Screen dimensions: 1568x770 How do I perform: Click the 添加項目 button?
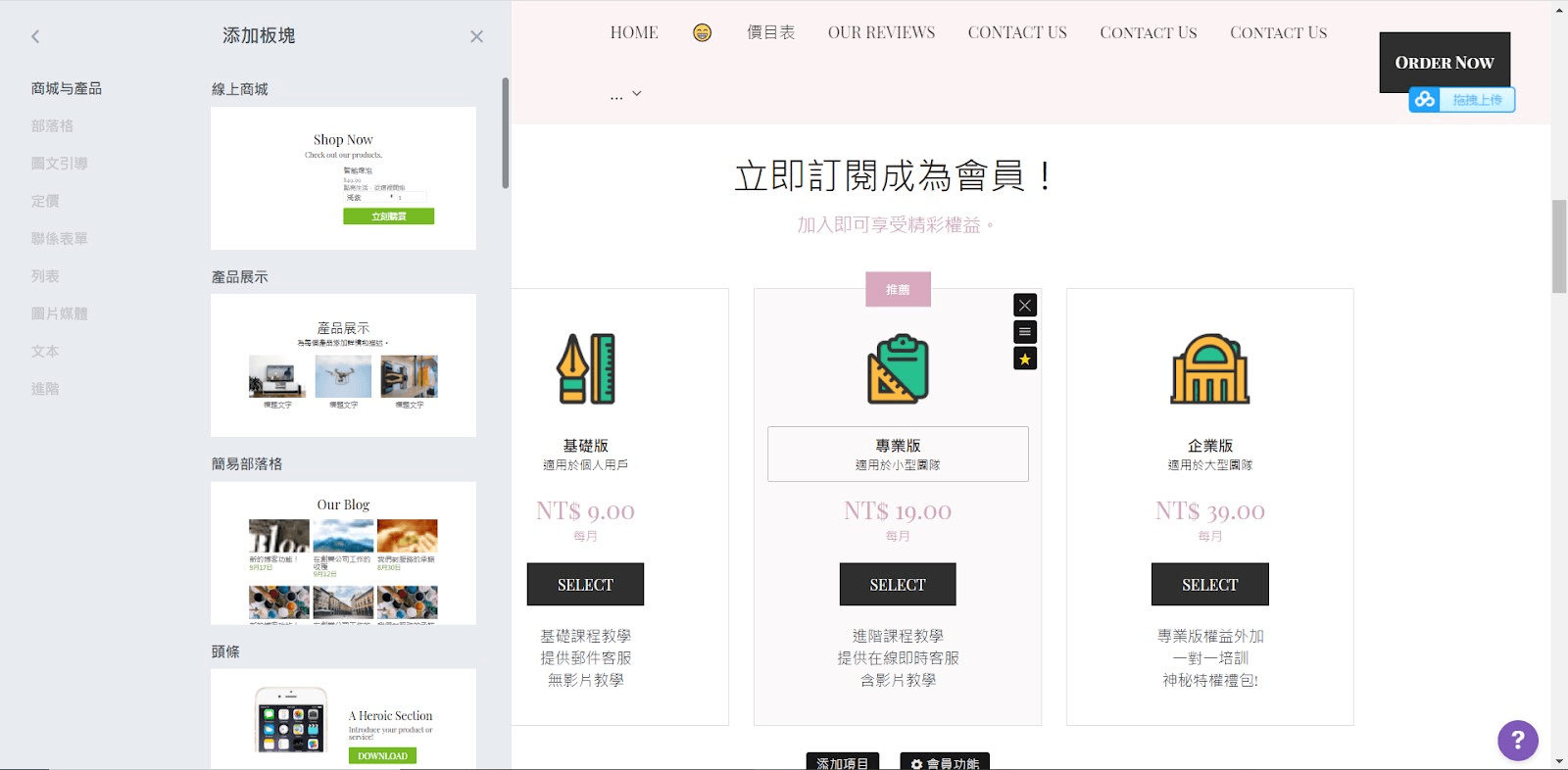click(843, 762)
